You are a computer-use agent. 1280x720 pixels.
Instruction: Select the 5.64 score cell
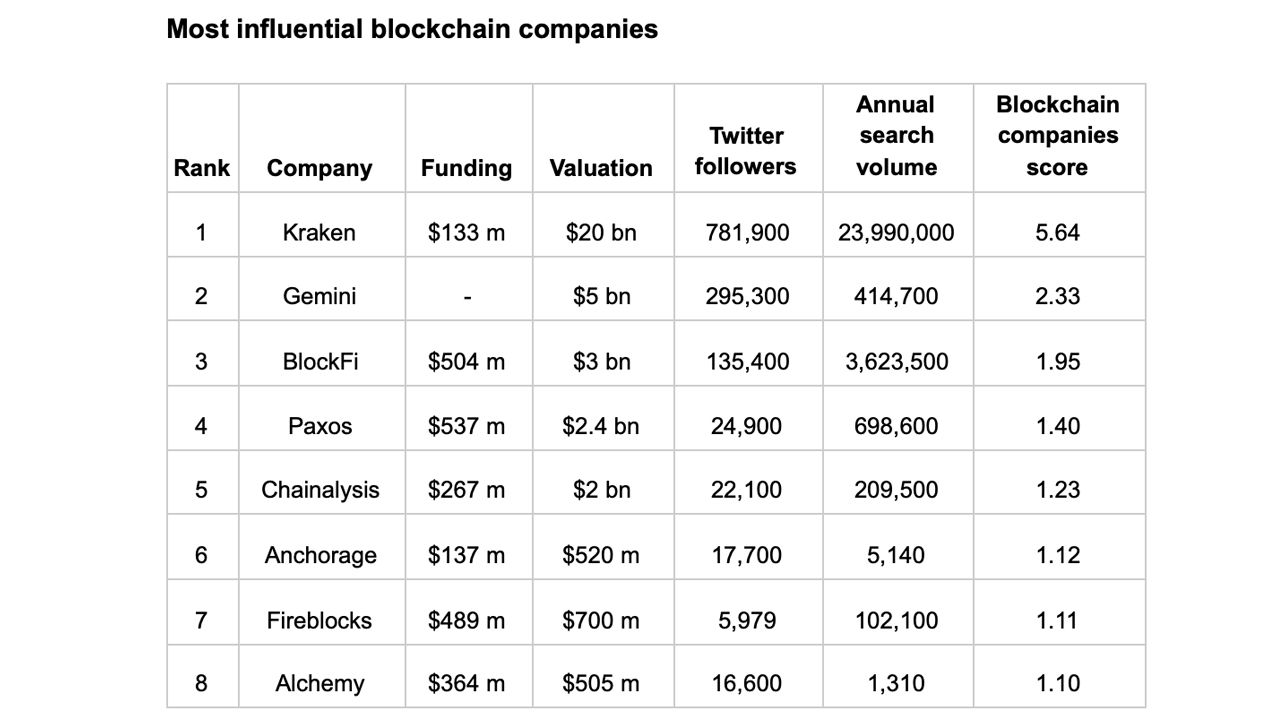[1057, 233]
